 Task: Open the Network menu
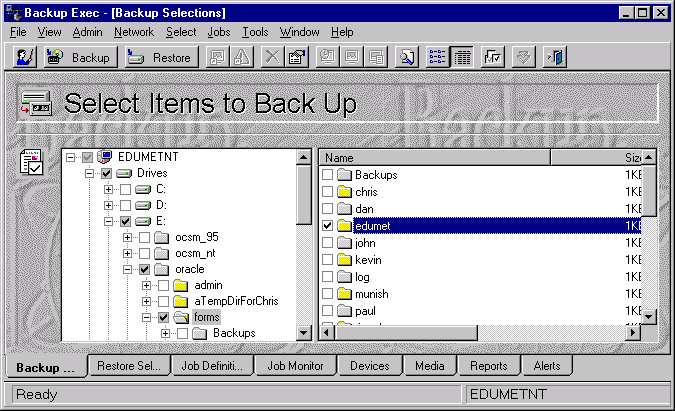tap(134, 32)
